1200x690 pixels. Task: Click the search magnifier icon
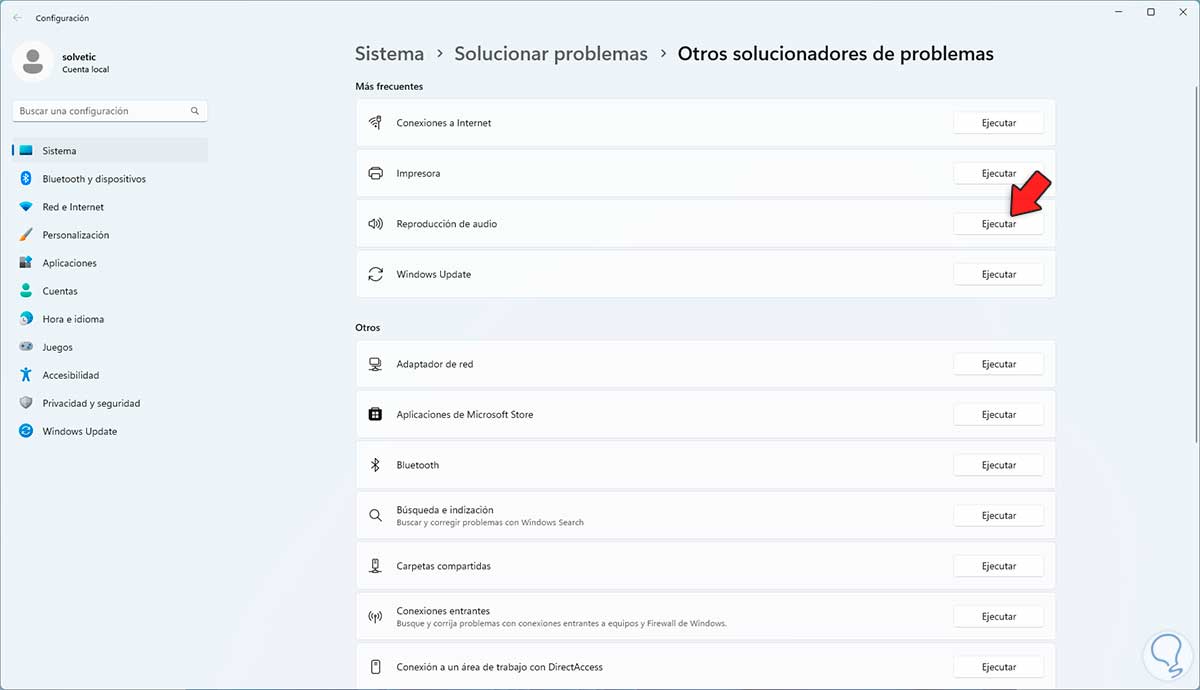point(195,111)
